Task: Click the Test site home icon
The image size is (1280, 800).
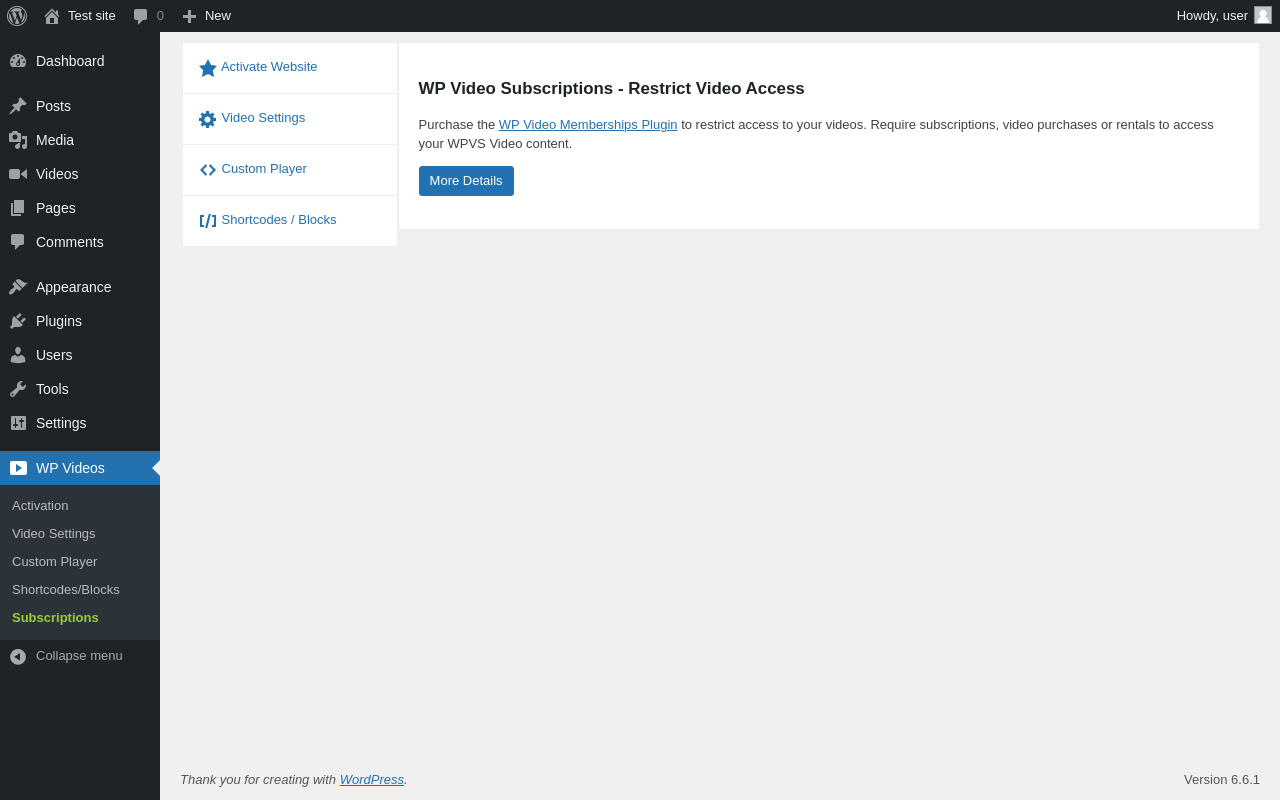Action: tap(52, 16)
